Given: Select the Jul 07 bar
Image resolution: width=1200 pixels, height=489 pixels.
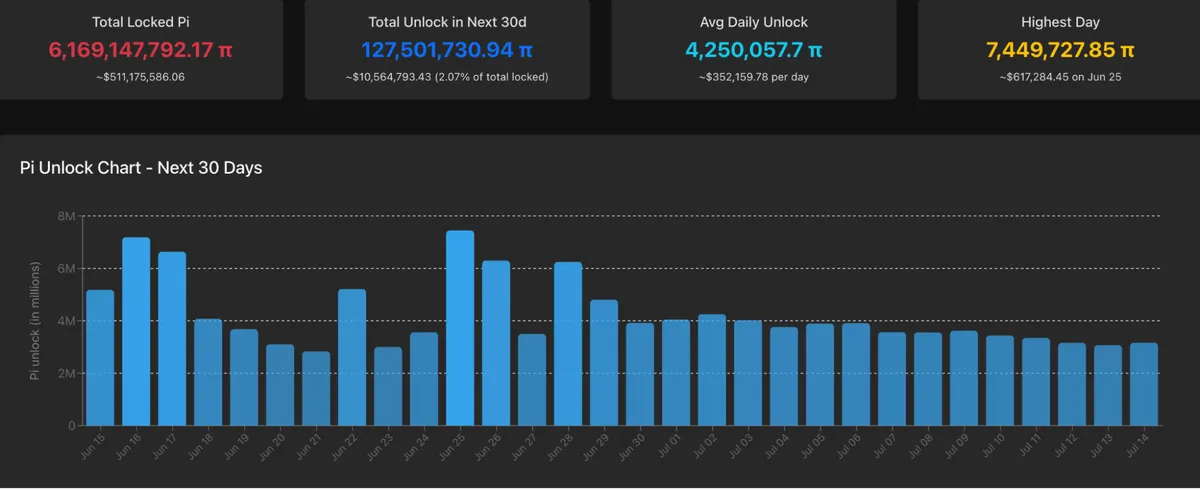Looking at the screenshot, I should click(x=892, y=379).
